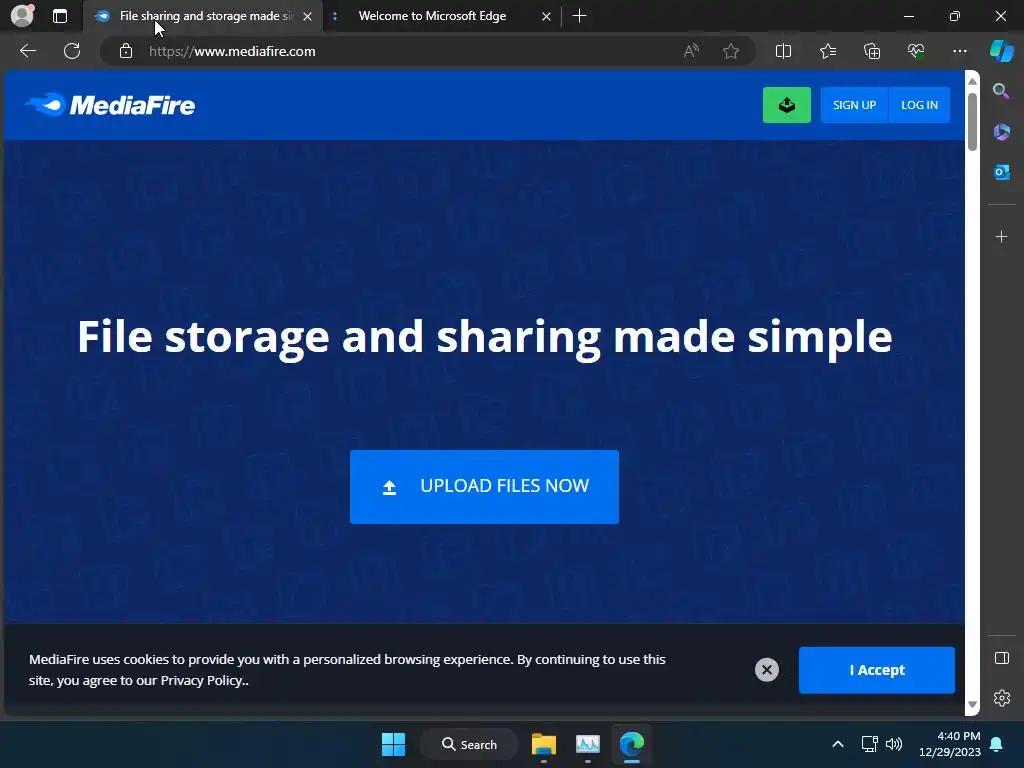Customize sidebar with the plus icon
Viewport: 1024px width, 768px height.
point(1001,236)
